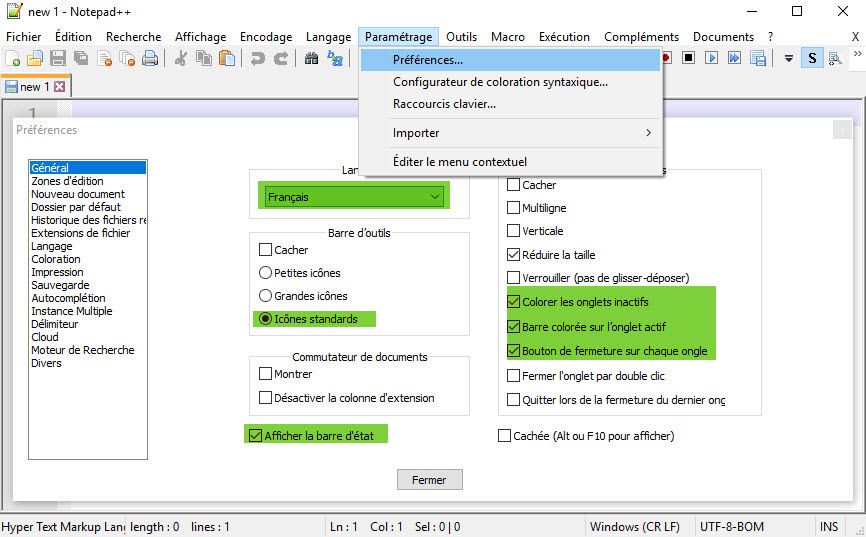This screenshot has width=866, height=537.
Task: Expand the Importer submenu
Action: point(510,133)
